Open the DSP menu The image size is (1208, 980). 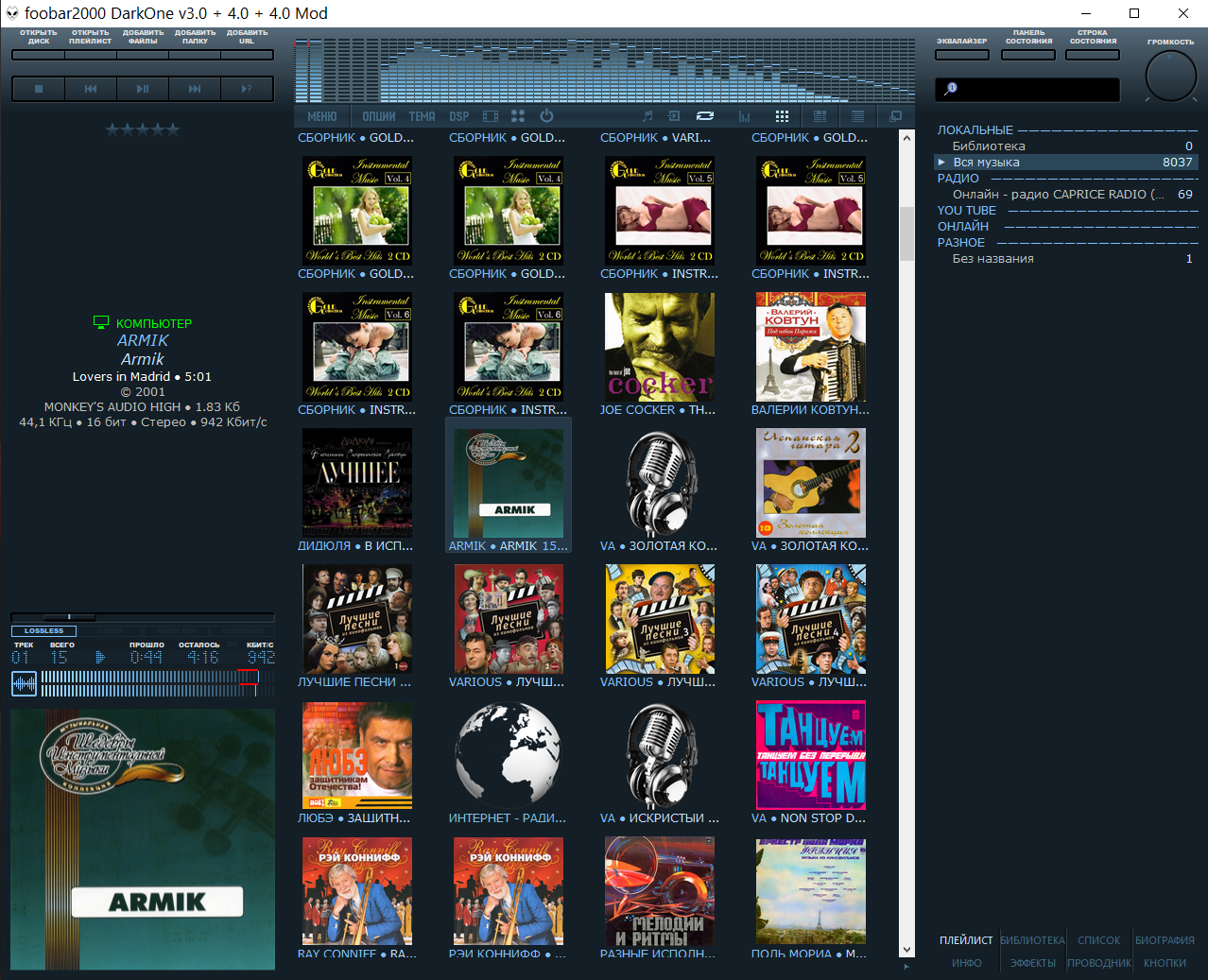tap(459, 116)
